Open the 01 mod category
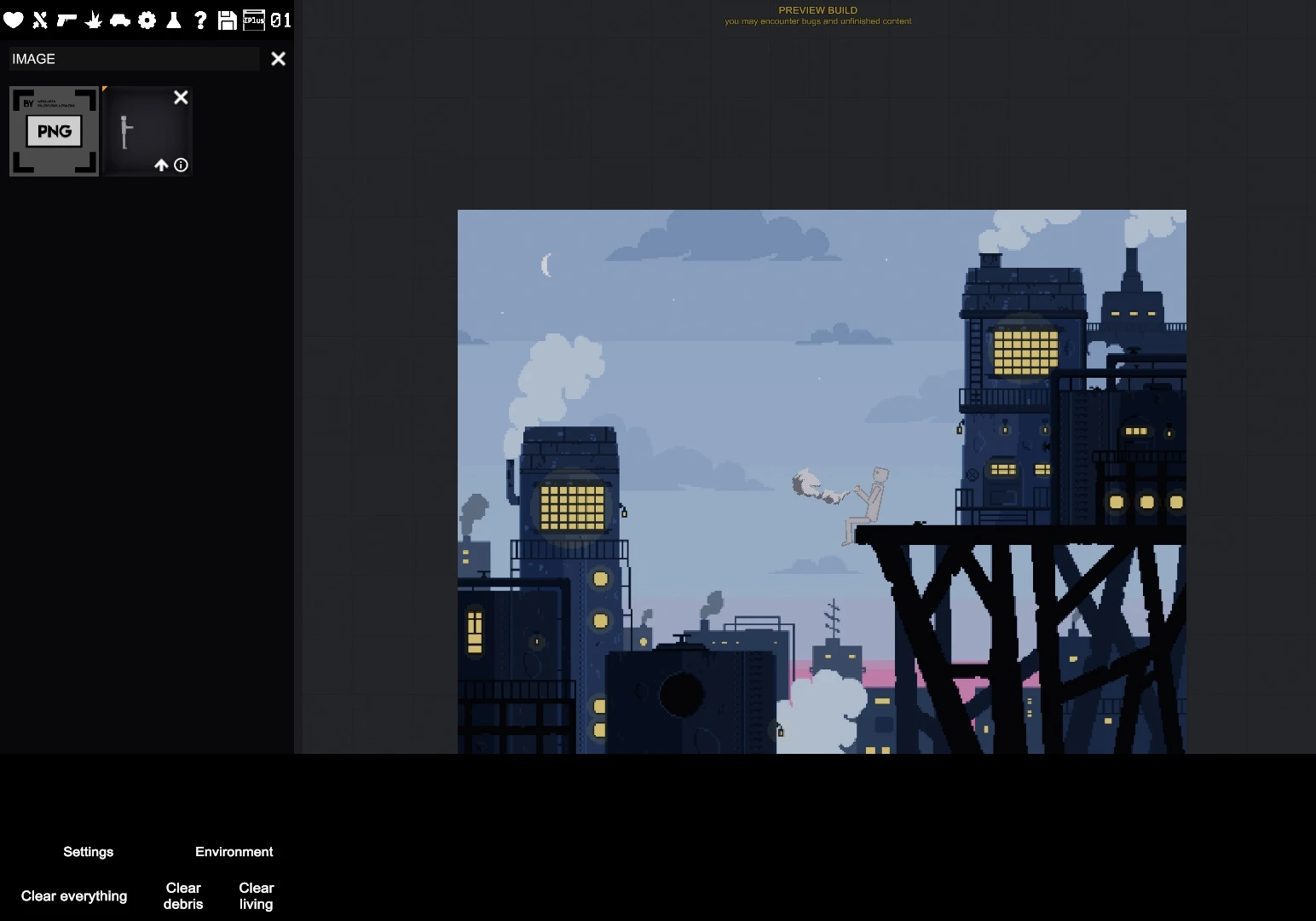 pyautogui.click(x=281, y=20)
